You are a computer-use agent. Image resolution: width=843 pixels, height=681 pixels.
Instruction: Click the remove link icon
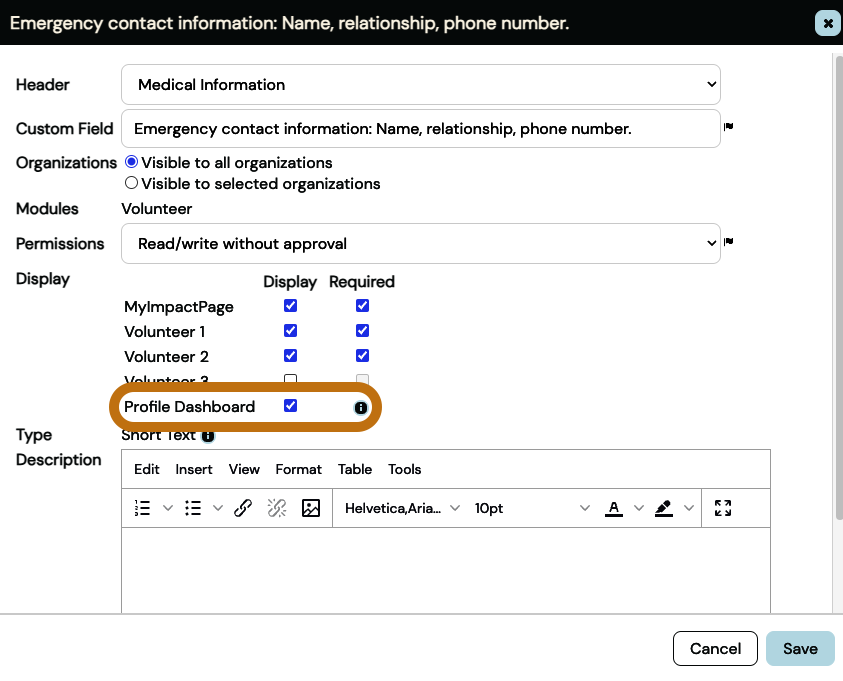click(x=277, y=508)
